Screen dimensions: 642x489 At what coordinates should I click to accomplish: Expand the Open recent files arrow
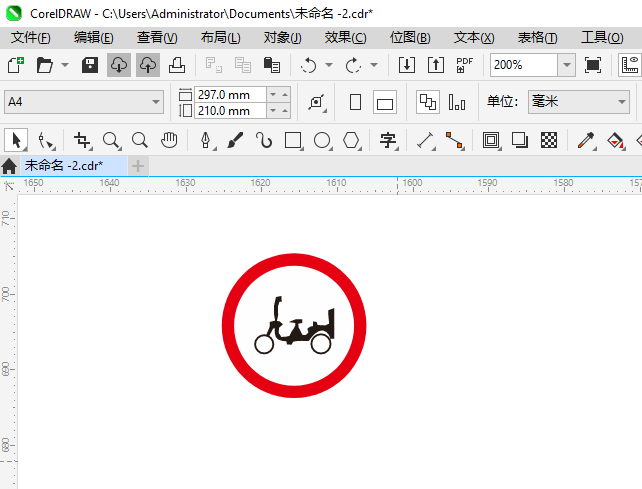(x=65, y=65)
